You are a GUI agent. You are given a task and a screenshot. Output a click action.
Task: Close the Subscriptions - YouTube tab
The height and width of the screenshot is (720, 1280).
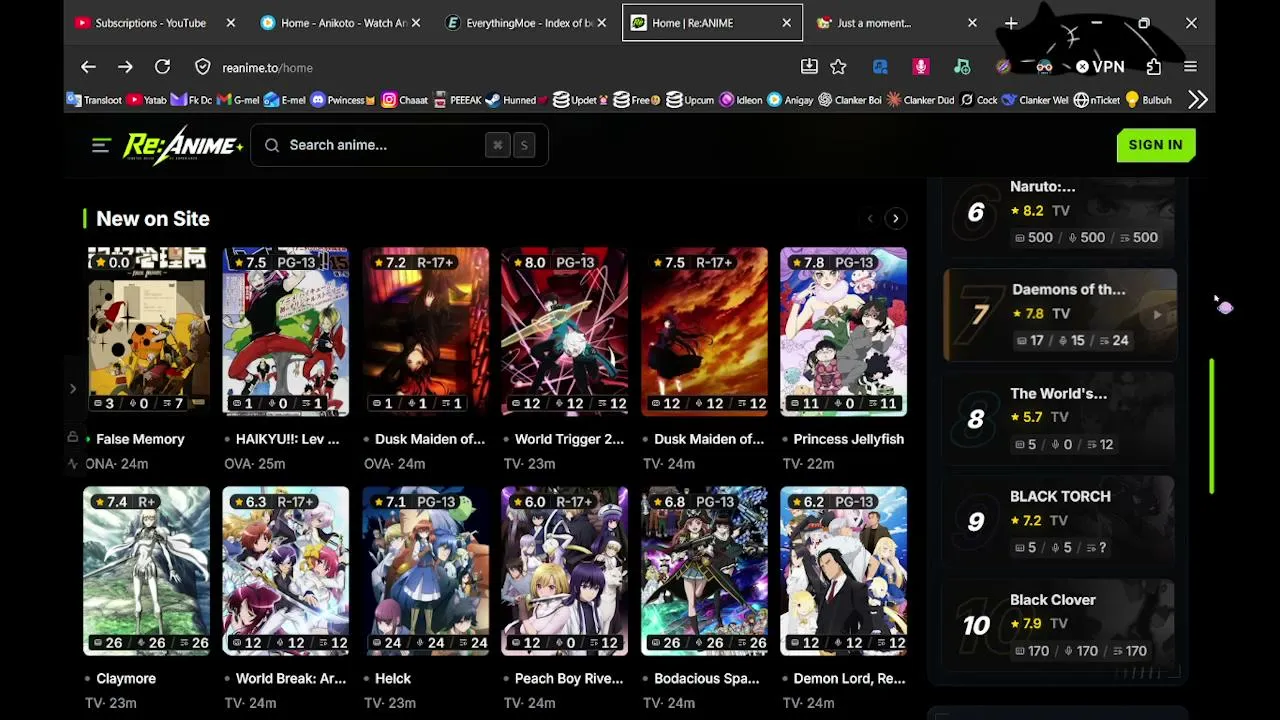[x=231, y=23]
